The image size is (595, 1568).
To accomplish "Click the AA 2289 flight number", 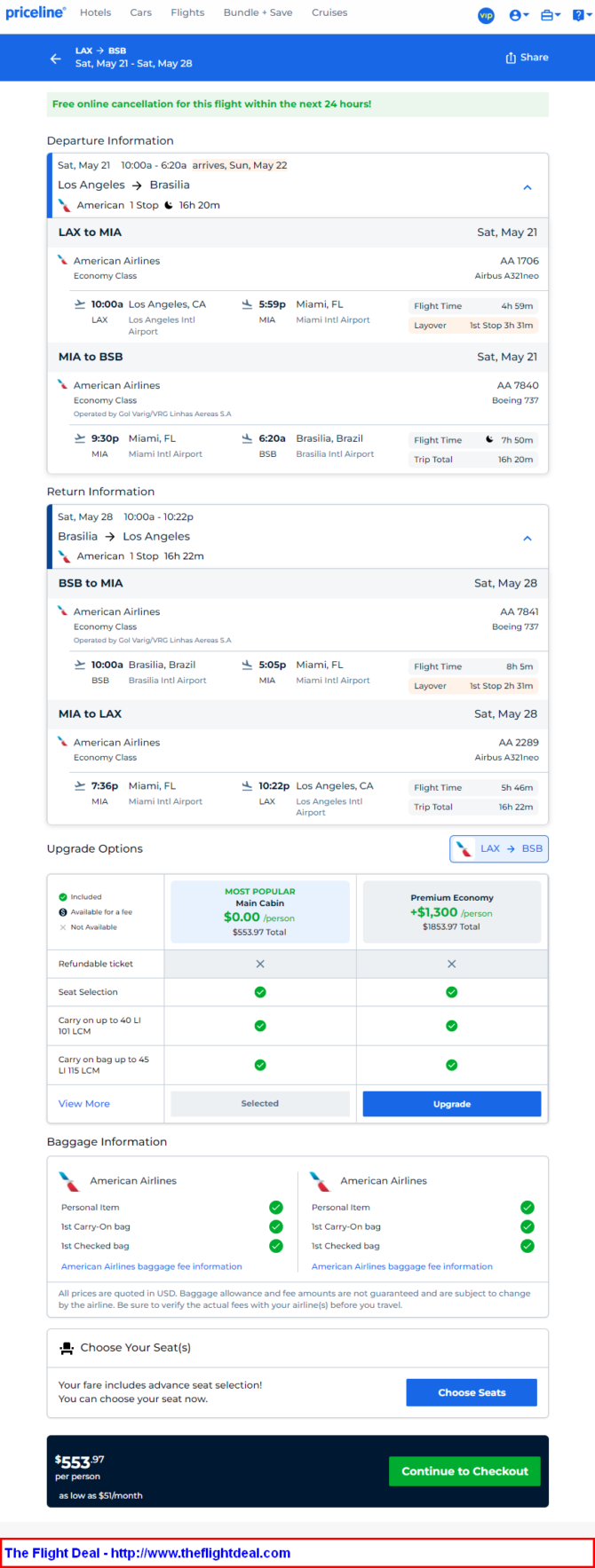I will (x=519, y=743).
